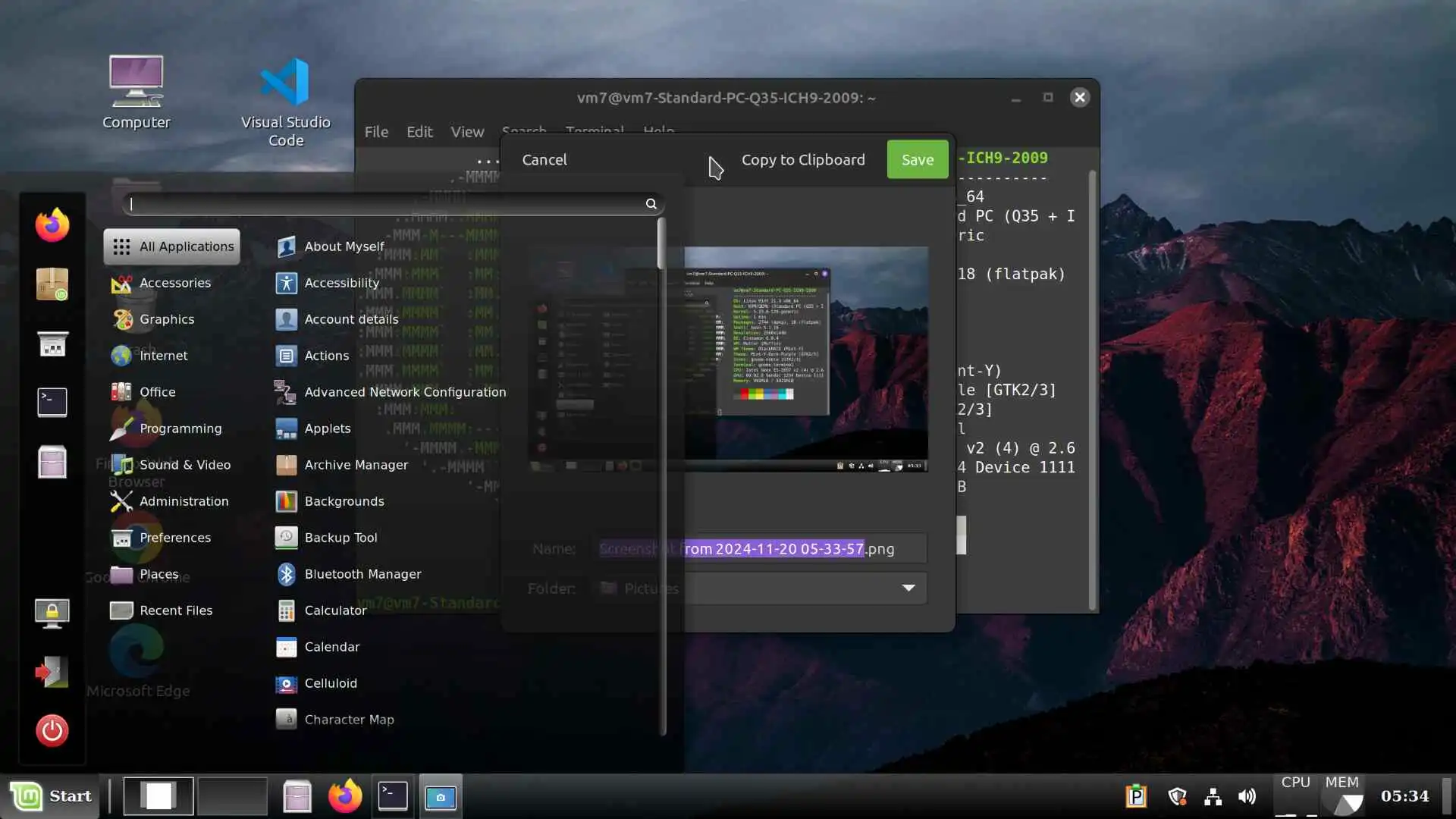Viewport: 1456px width, 819px height.
Task: Click the lock screen icon in sidebar
Action: click(x=52, y=613)
